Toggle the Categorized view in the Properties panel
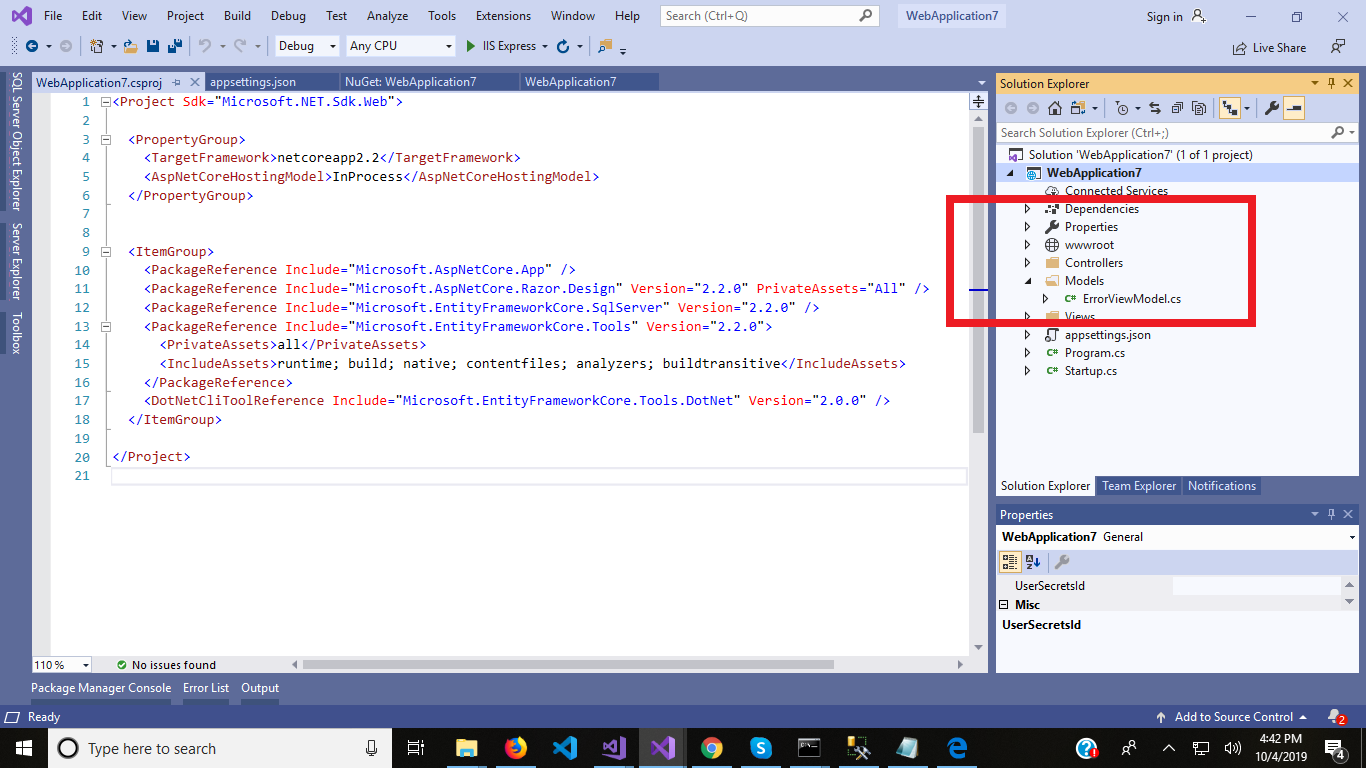Image resolution: width=1366 pixels, height=768 pixels. 1010,562
